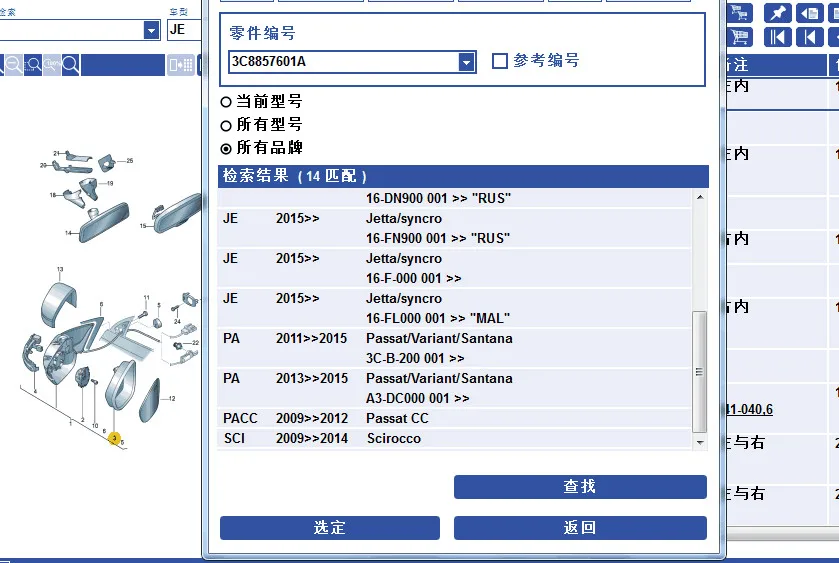Click the results list scrollbar thumb
839x563 pixels.
pos(699,371)
